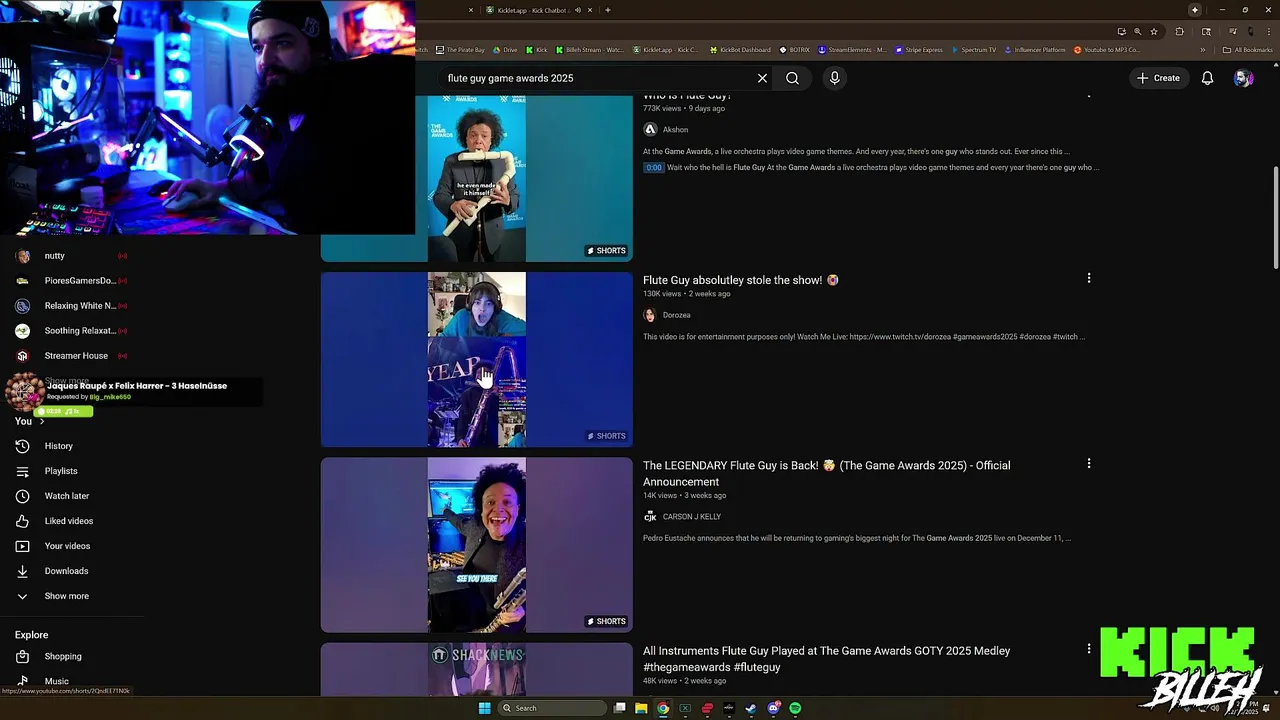This screenshot has width=1280, height=720.
Task: Open Liked videos in the sidebar
Action: tap(70, 521)
